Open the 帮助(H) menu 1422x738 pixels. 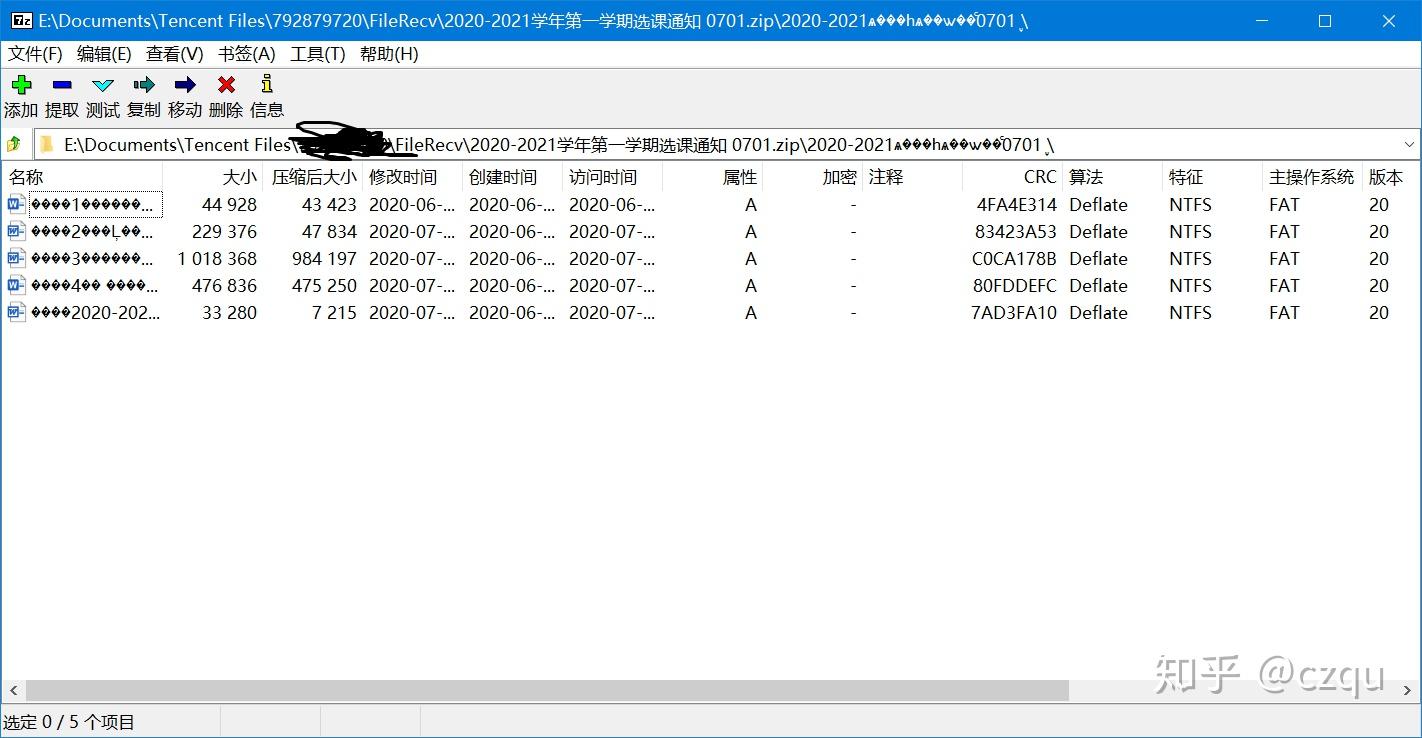tap(387, 54)
